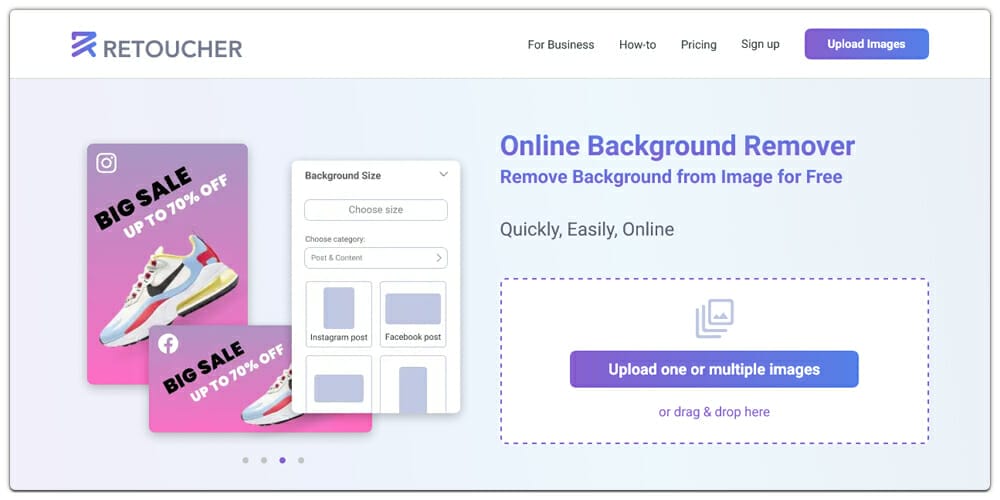Click the Sign up link
The height and width of the screenshot is (500, 1000).
click(760, 44)
